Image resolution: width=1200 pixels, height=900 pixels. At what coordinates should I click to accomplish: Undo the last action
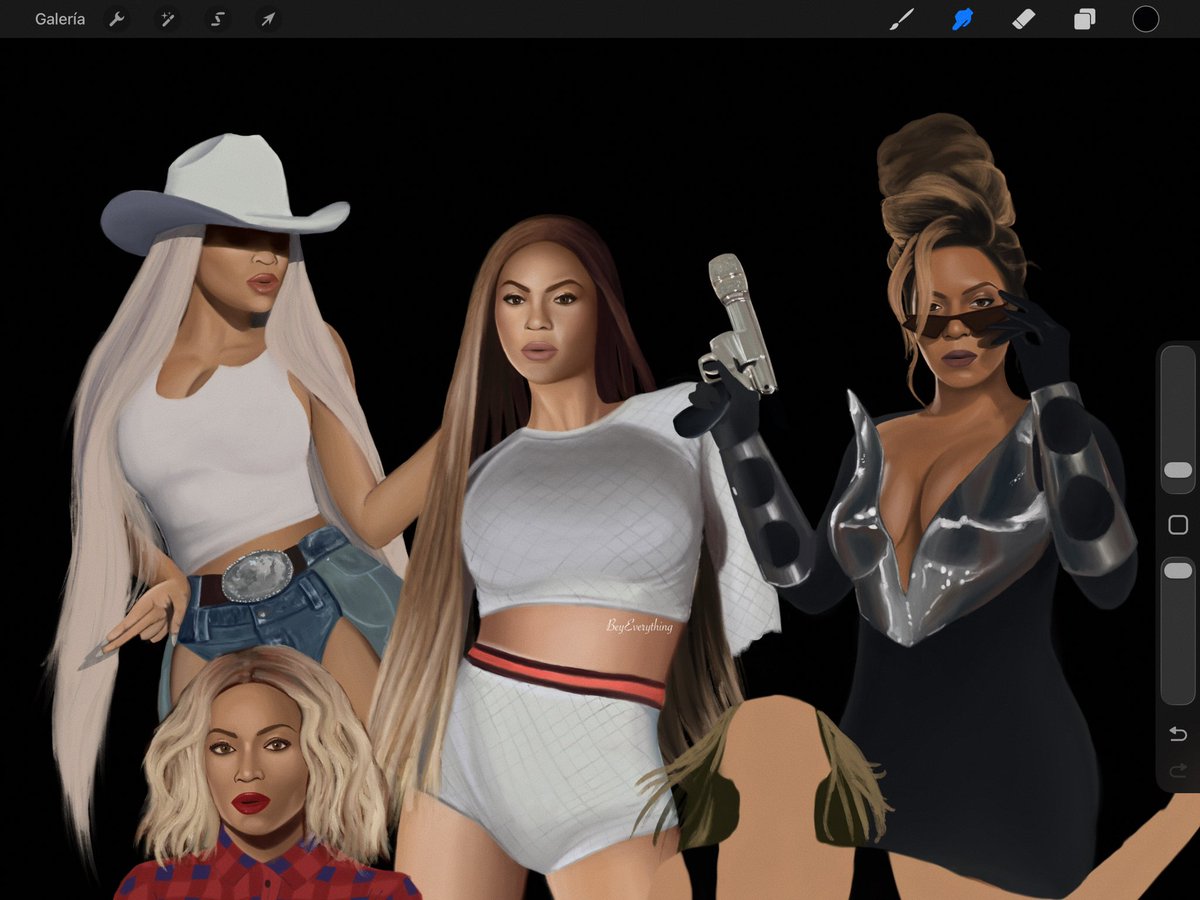[x=1178, y=735]
